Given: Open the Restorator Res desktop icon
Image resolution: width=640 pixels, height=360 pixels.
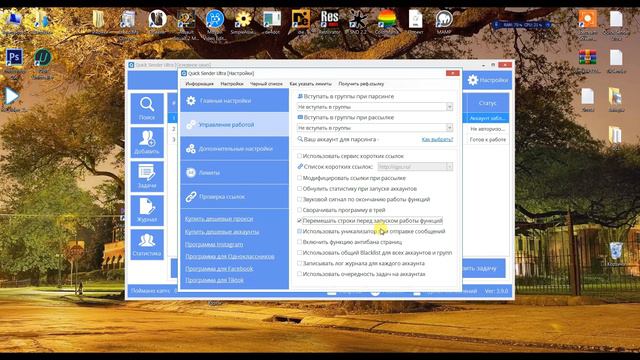Looking at the screenshot, I should 329,19.
